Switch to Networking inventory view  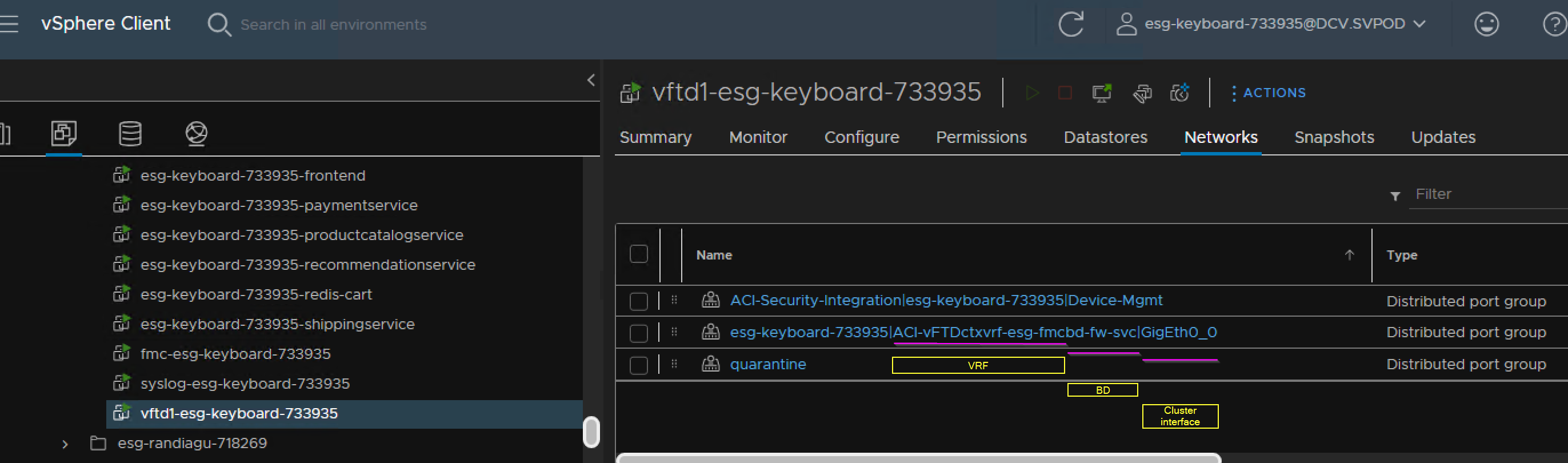196,133
